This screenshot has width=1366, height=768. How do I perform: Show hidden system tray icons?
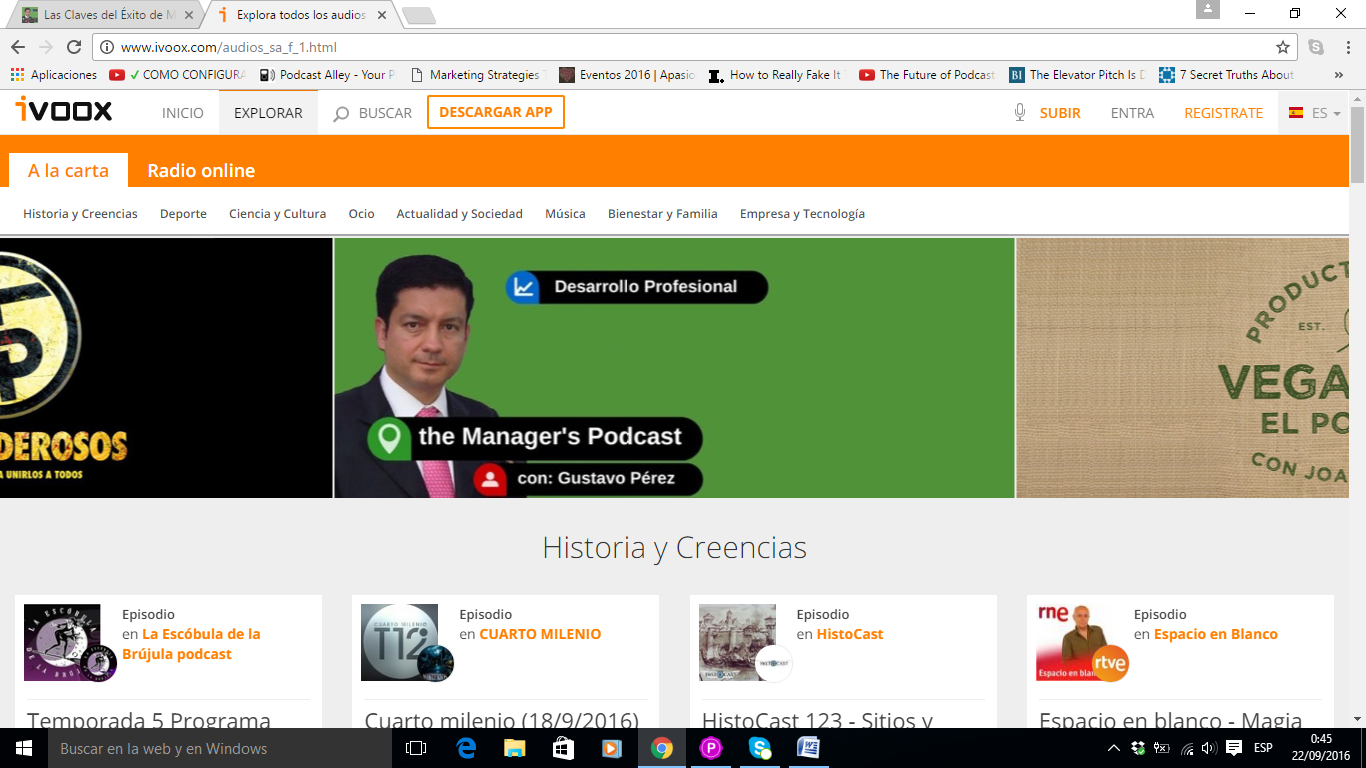[1114, 748]
